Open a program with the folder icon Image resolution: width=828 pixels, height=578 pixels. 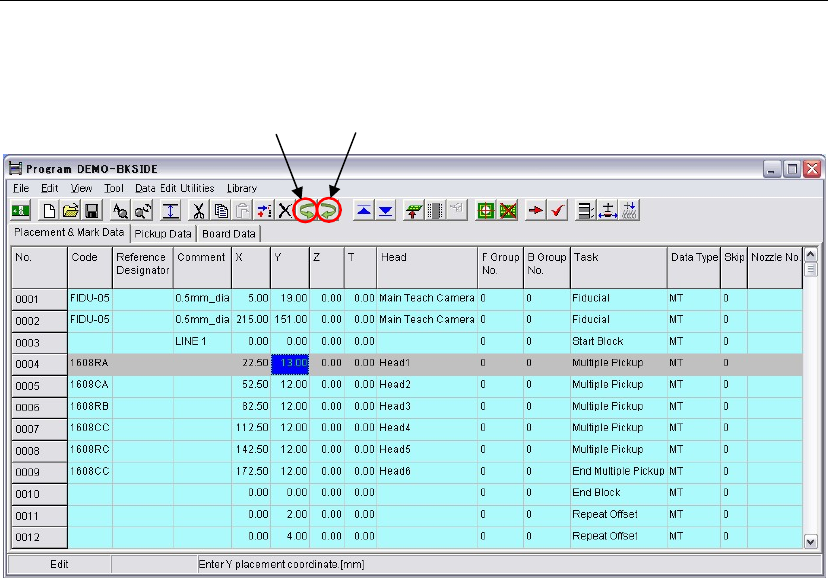click(x=70, y=211)
